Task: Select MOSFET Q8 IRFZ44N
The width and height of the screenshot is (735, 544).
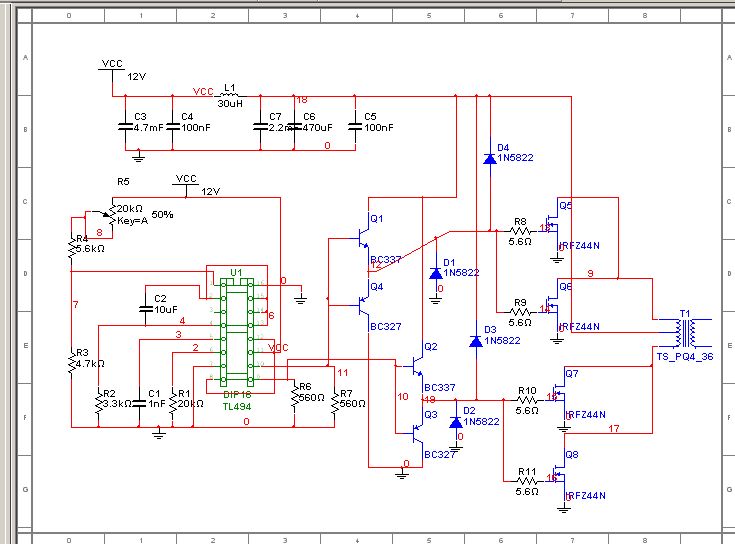Action: (560, 477)
